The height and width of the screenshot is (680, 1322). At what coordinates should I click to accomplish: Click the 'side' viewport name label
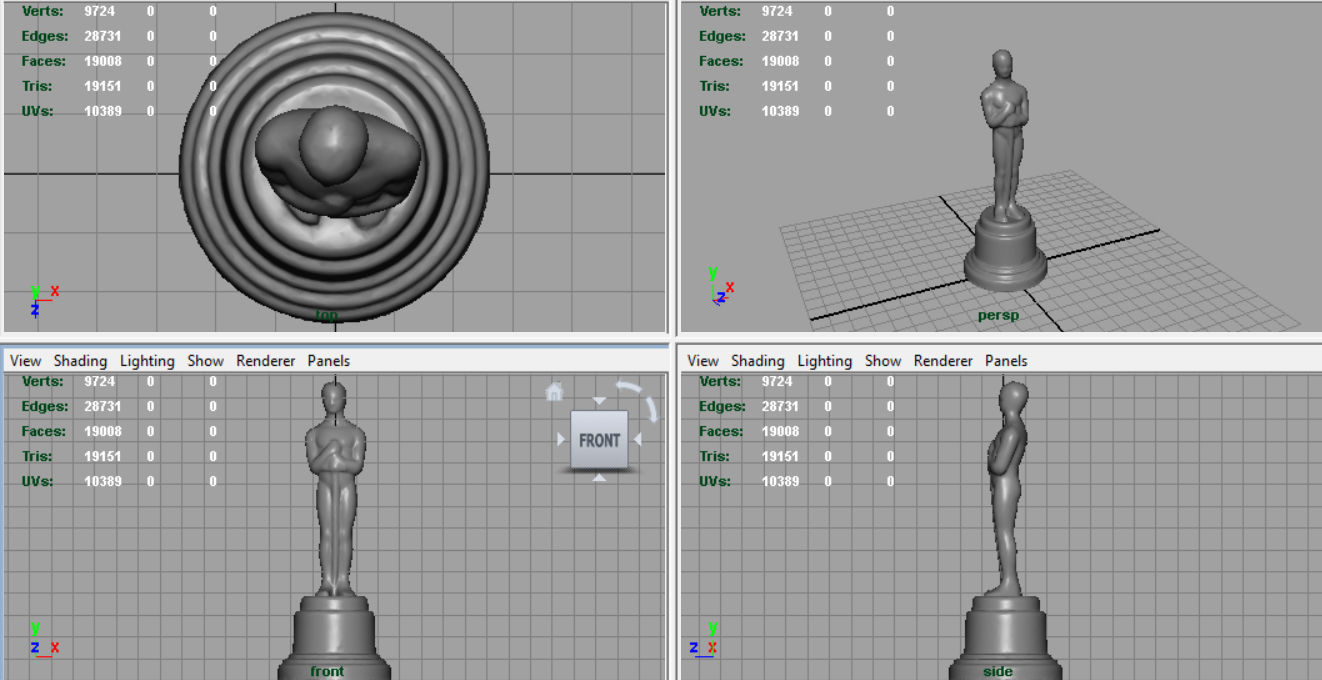click(998, 671)
